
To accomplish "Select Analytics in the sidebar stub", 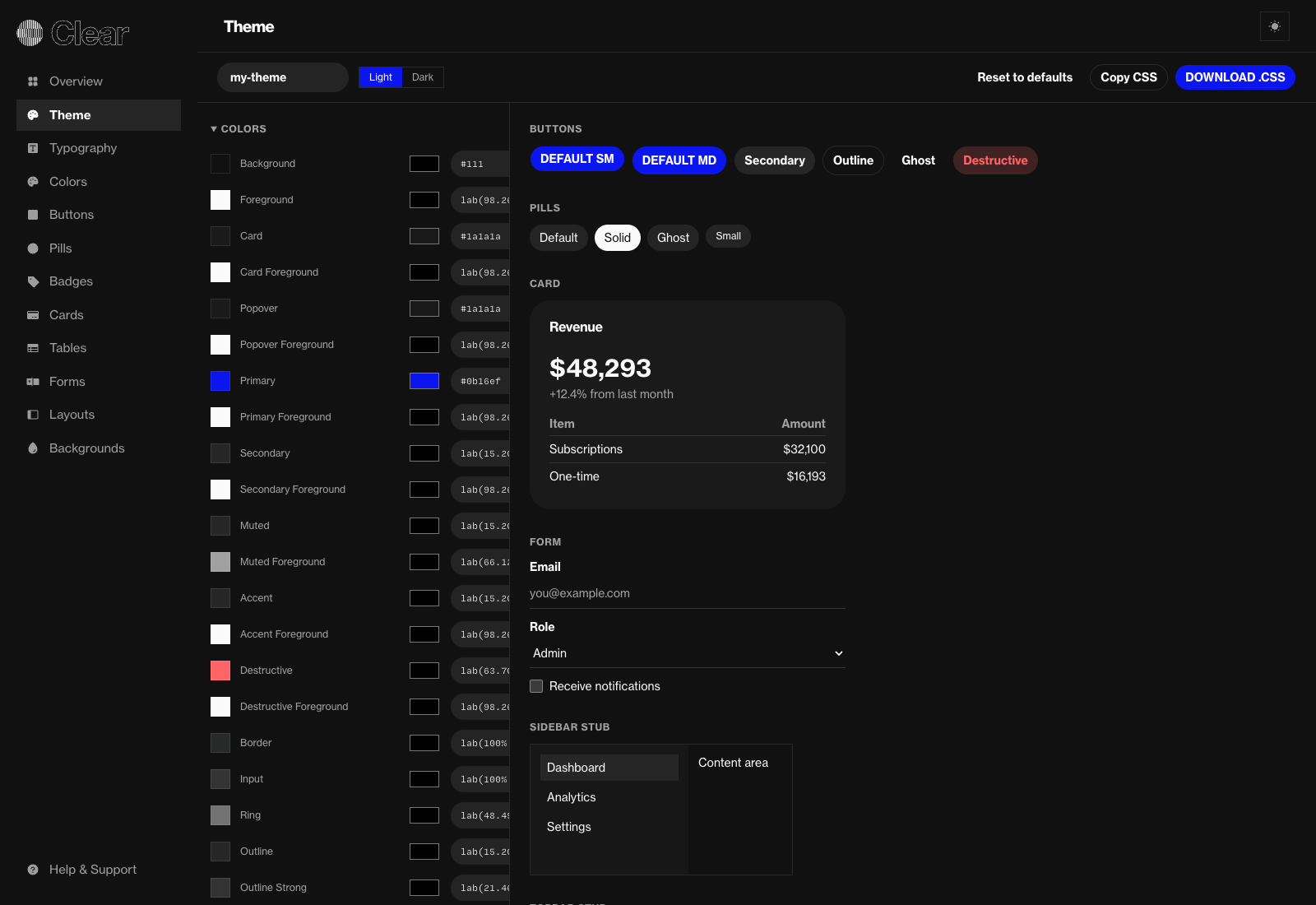I will [x=609, y=797].
